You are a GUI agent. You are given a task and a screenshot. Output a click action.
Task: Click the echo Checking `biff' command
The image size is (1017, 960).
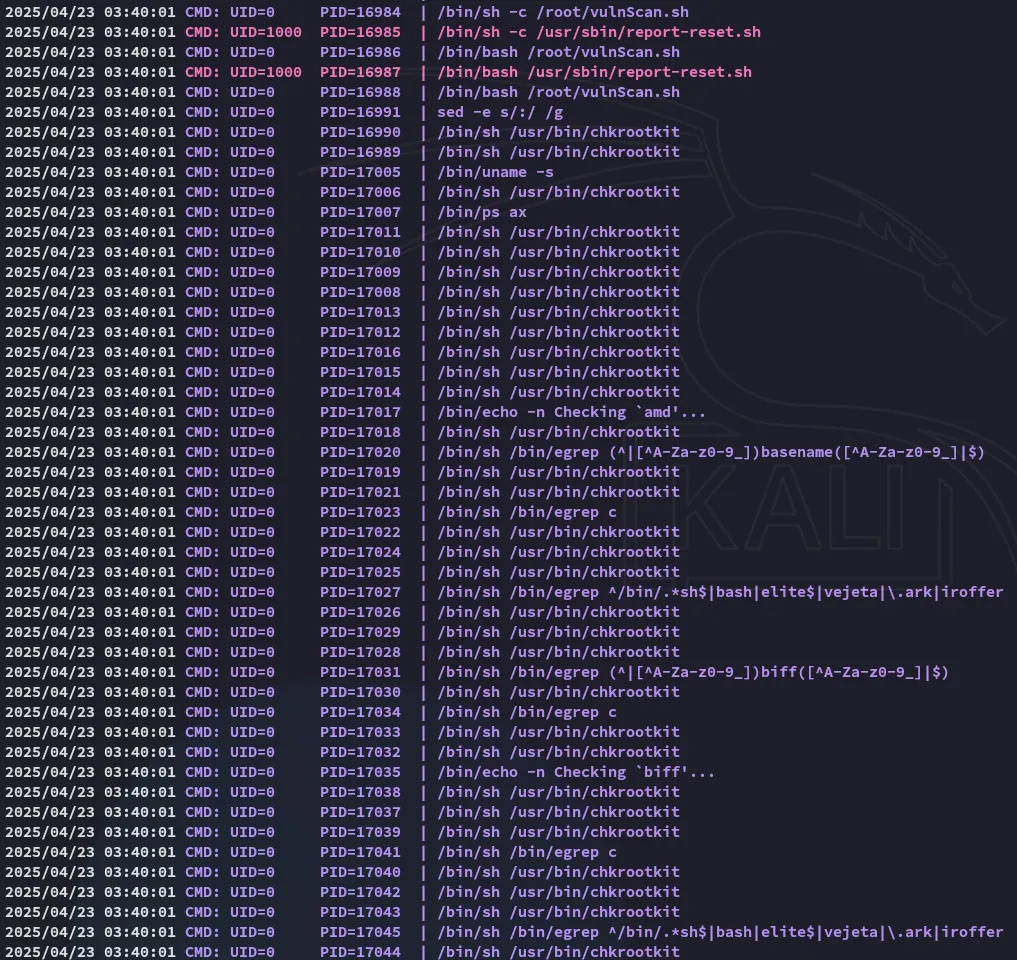pyautogui.click(x=575, y=772)
